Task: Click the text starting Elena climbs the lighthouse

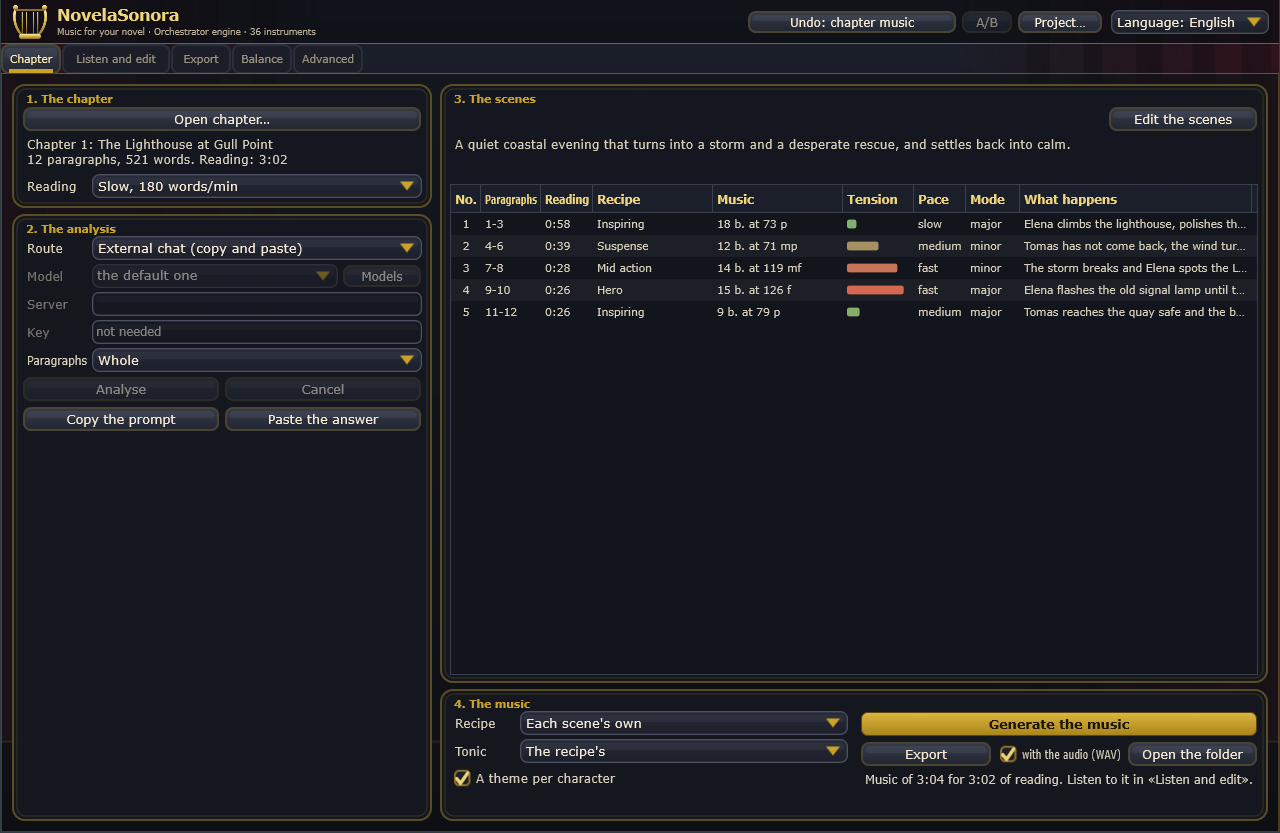Action: (1135, 224)
